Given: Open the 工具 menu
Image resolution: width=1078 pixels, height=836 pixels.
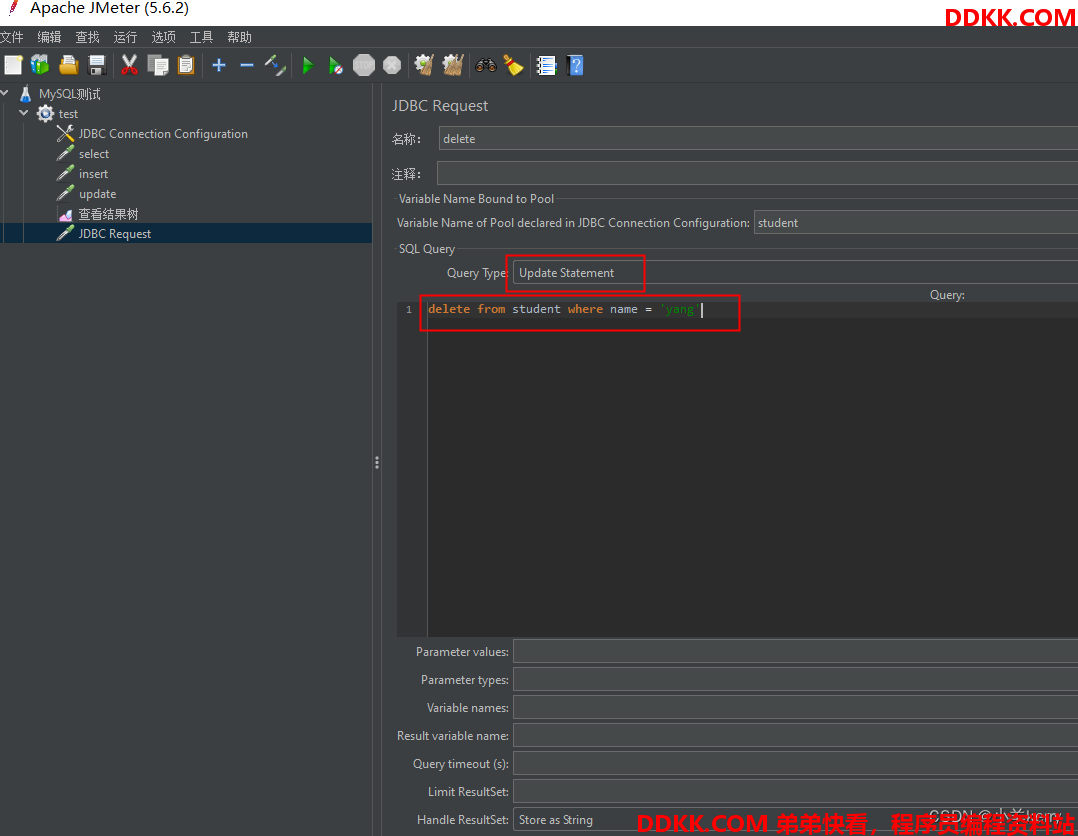Looking at the screenshot, I should pyautogui.click(x=201, y=37).
